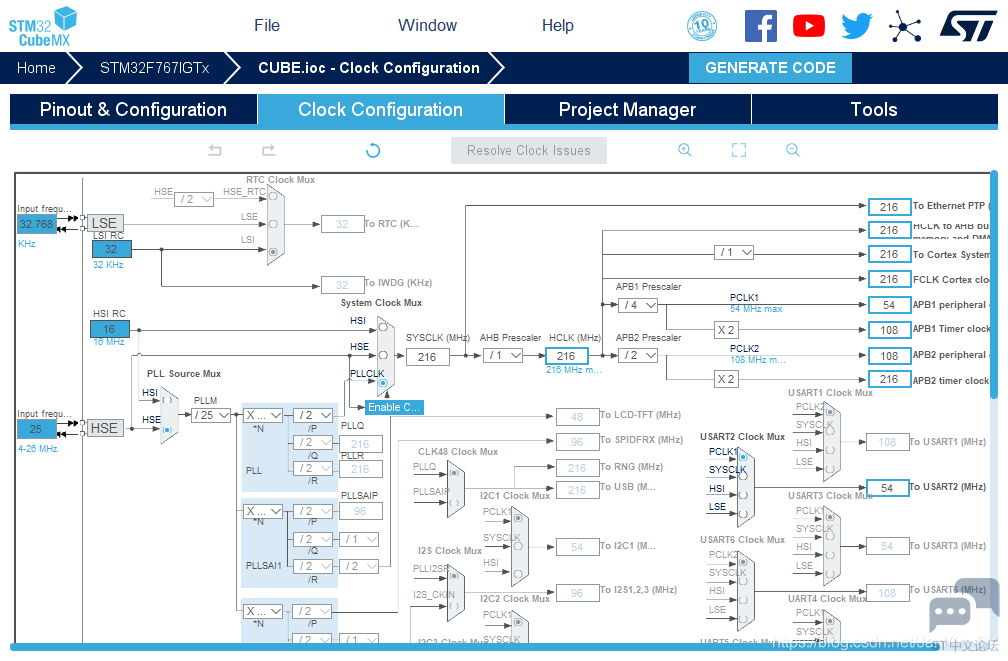
Task: Click CUBE.ioc Clock Configuration breadcrumb
Action: click(369, 68)
